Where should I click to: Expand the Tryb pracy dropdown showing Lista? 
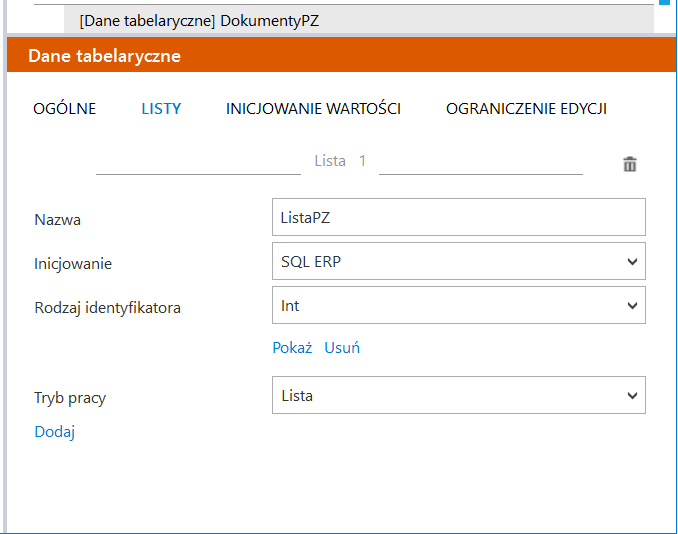pos(458,395)
